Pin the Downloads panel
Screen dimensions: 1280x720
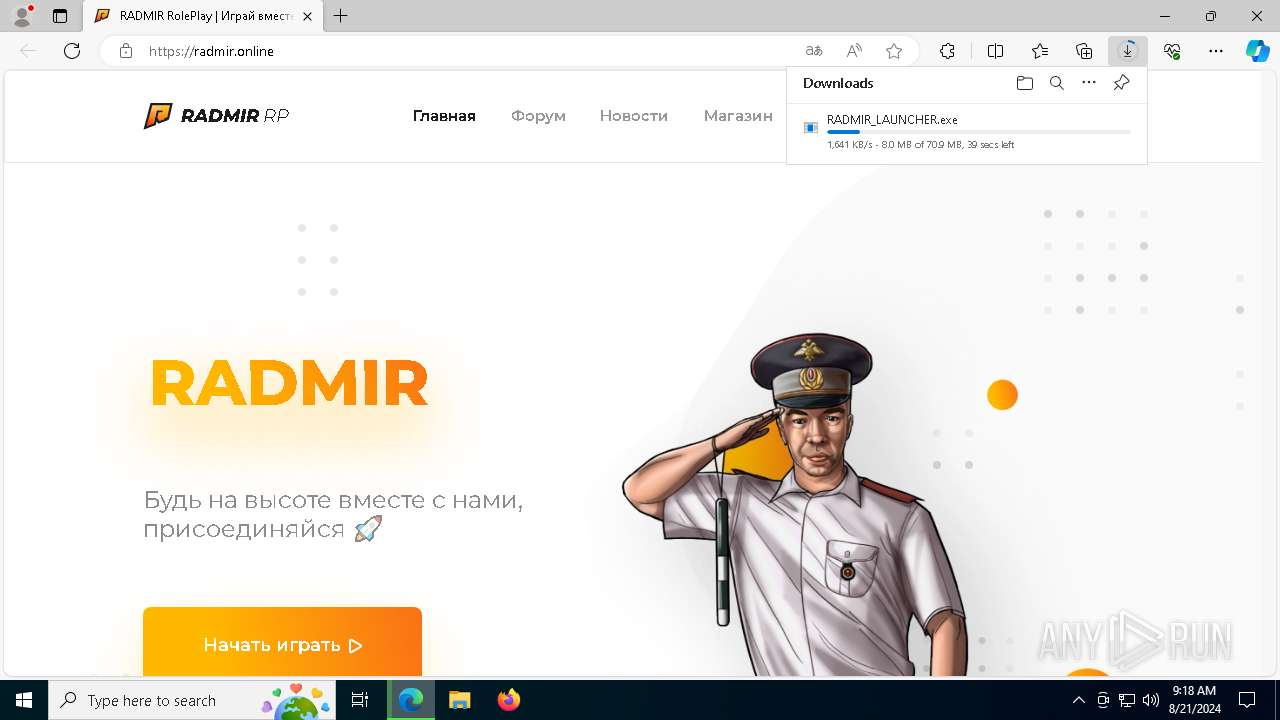pos(1122,83)
